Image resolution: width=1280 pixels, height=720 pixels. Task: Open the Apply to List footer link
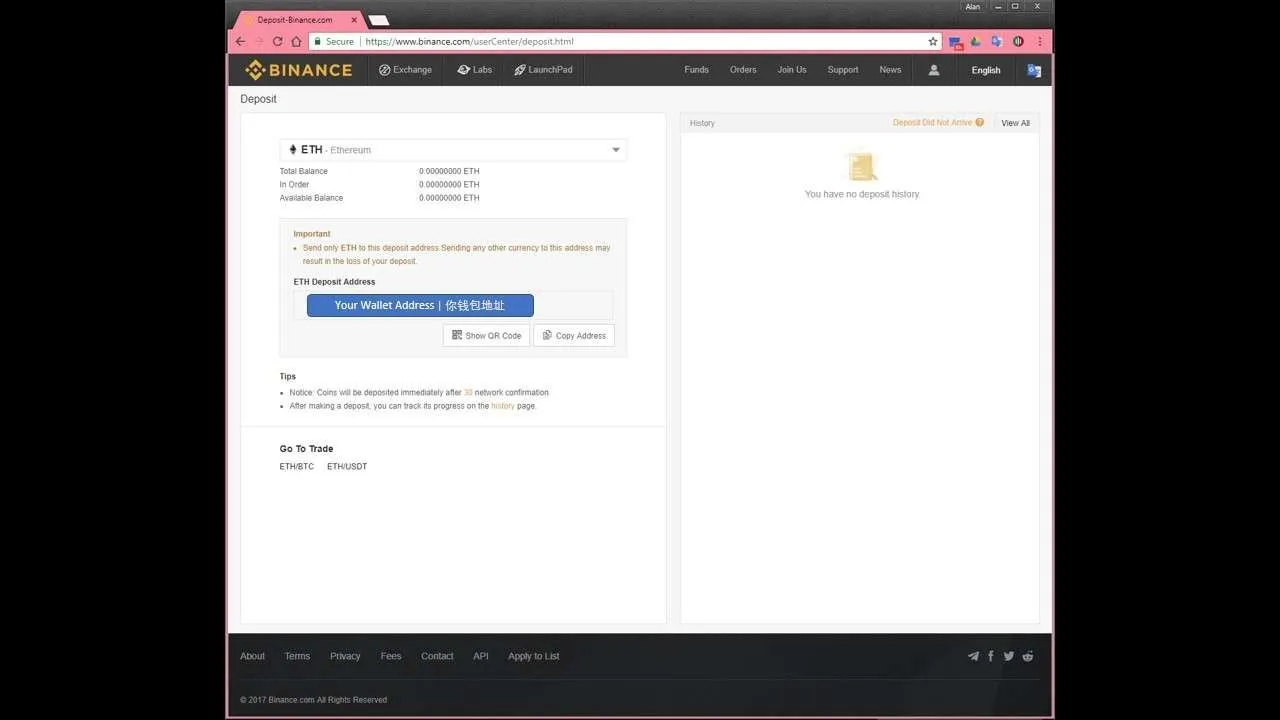click(534, 656)
